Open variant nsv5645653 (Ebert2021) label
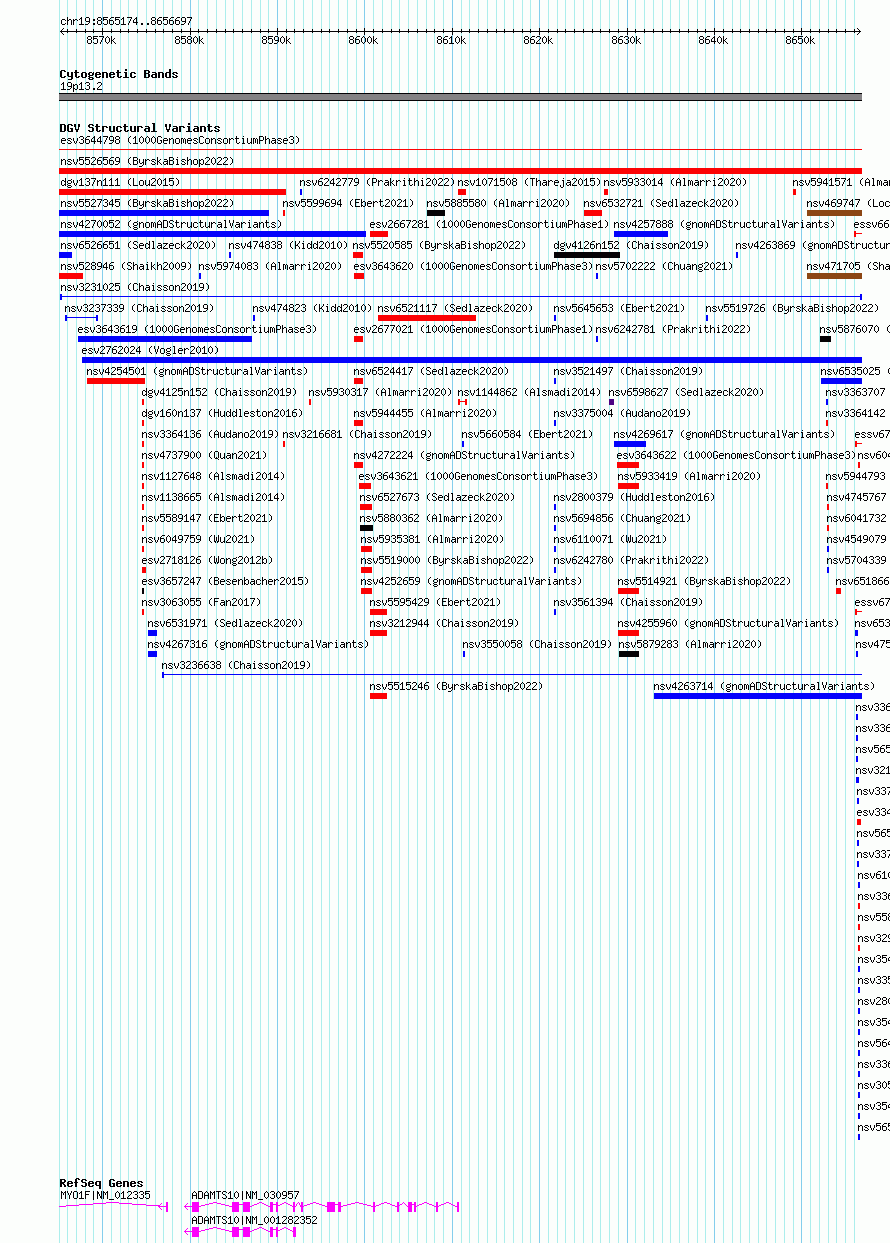 click(620, 309)
